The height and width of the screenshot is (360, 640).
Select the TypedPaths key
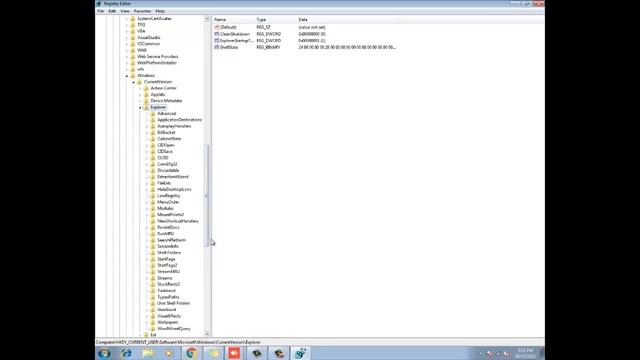(168, 297)
